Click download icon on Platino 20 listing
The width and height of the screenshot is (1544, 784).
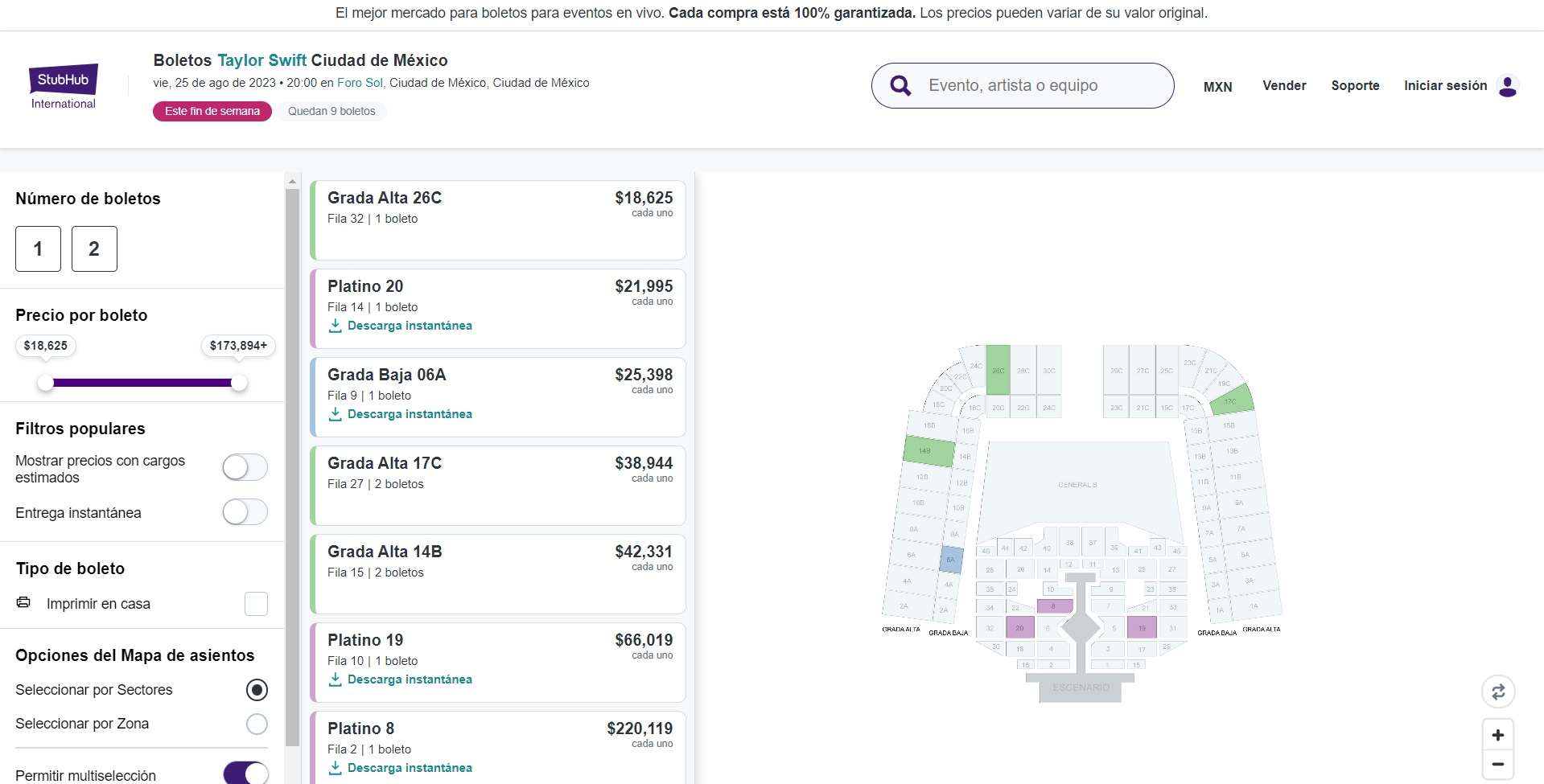pos(336,326)
